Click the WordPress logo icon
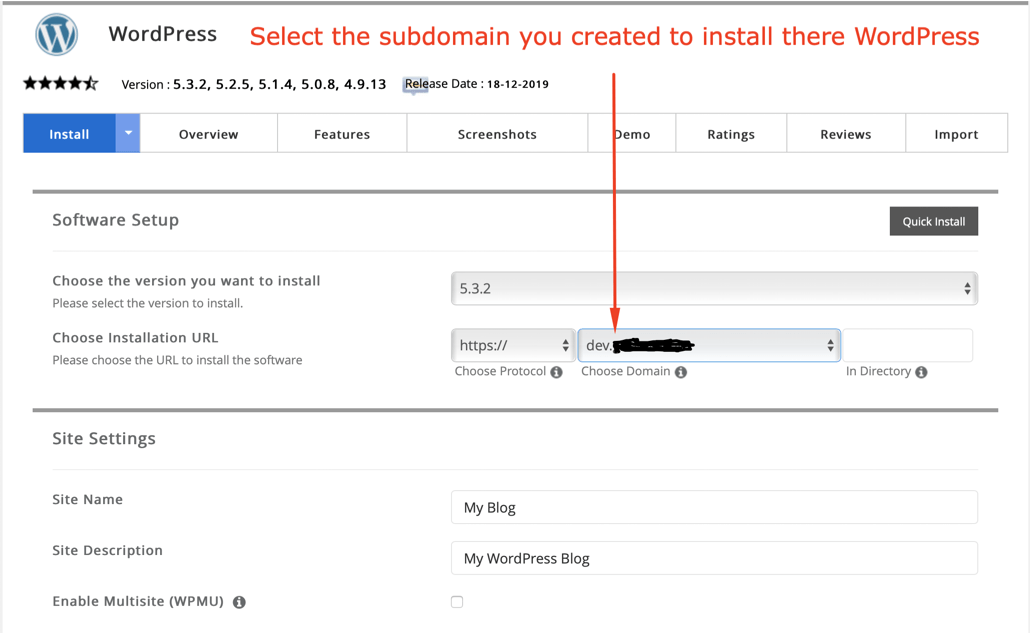 [x=56, y=34]
